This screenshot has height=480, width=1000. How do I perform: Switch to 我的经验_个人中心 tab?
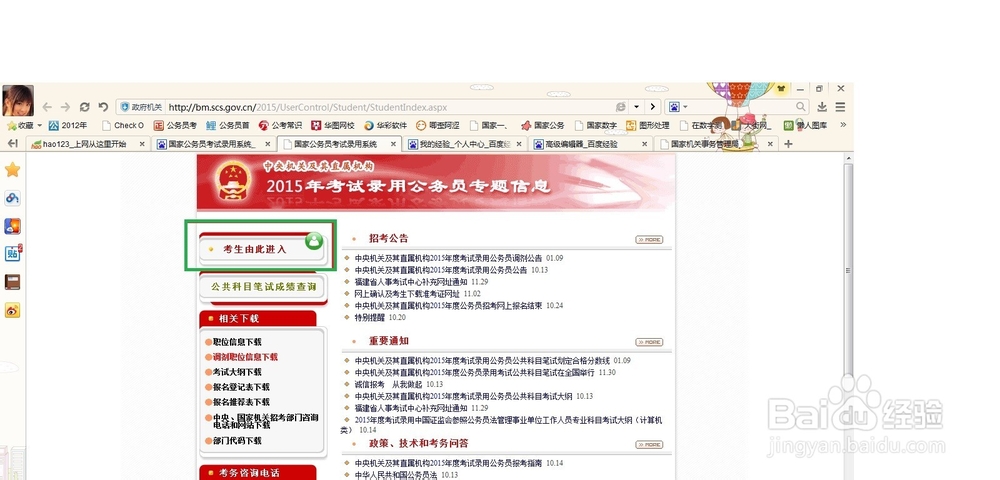(x=465, y=144)
